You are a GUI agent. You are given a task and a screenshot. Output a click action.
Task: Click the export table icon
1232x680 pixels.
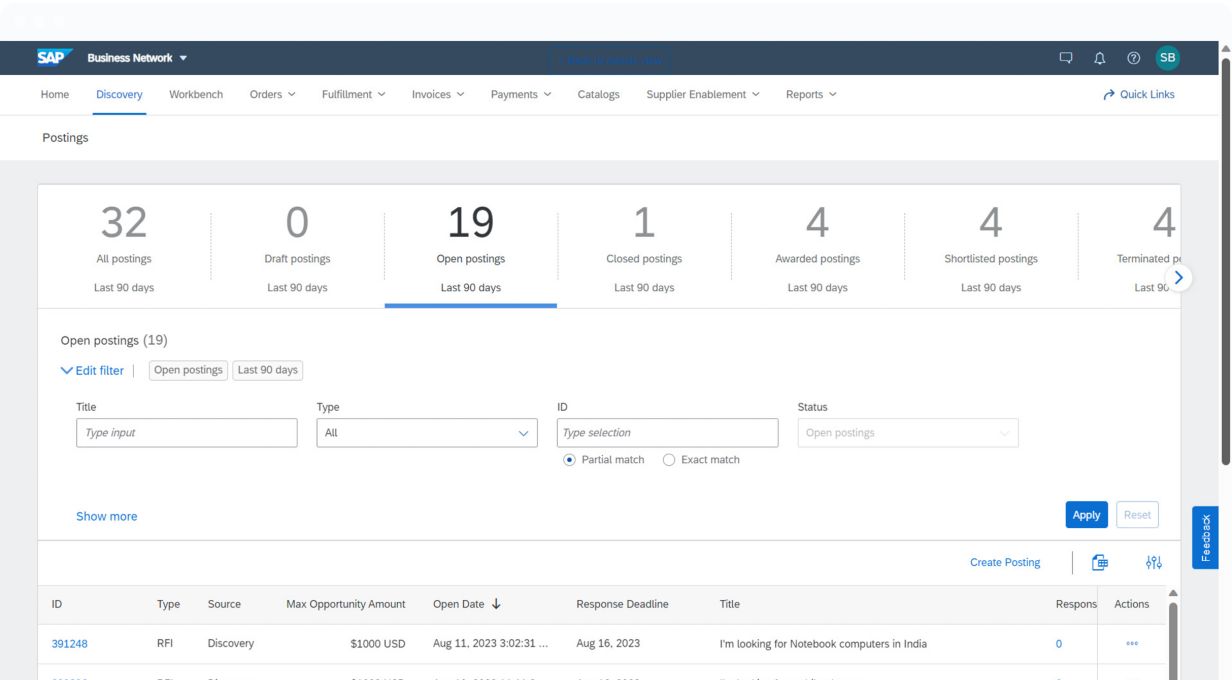click(1100, 563)
